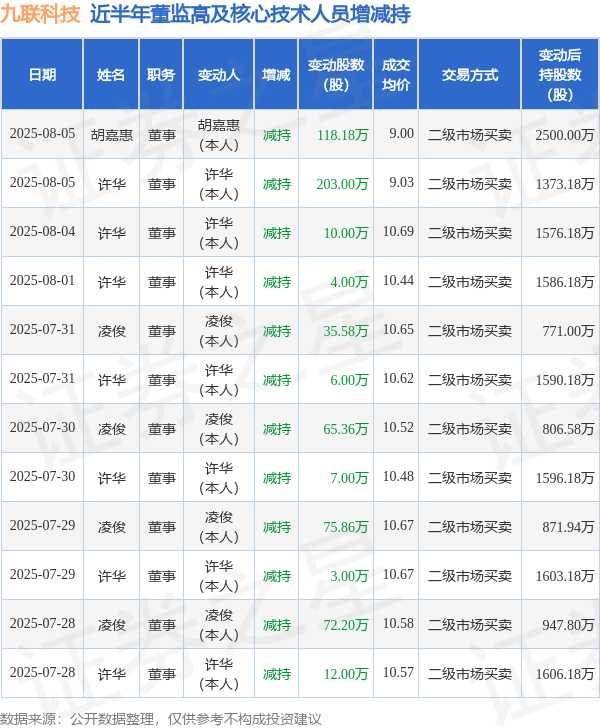Image resolution: width=600 pixels, height=728 pixels.
Task: Click the price cell 10.44
Action: 398,281
